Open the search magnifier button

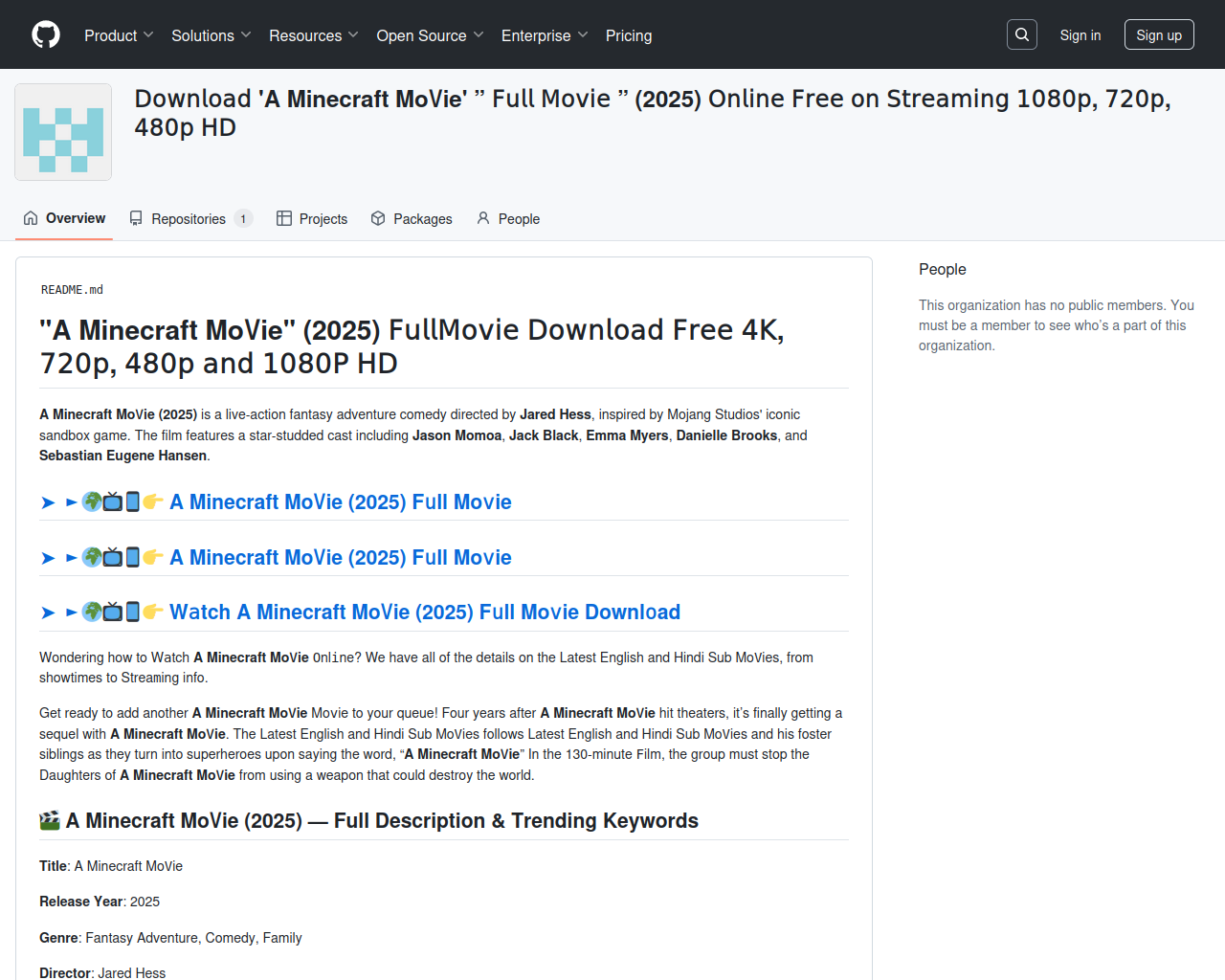(x=1022, y=34)
